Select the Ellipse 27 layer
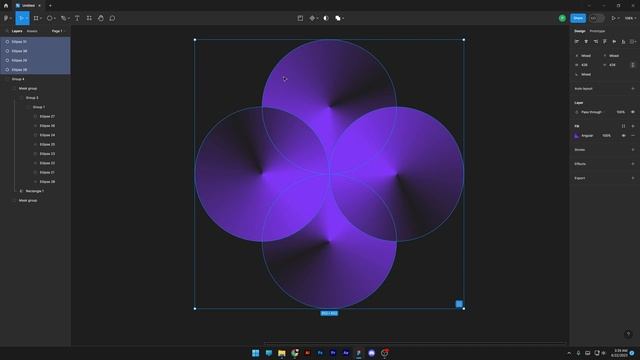Viewport: 640px width, 360px height. 35,116
